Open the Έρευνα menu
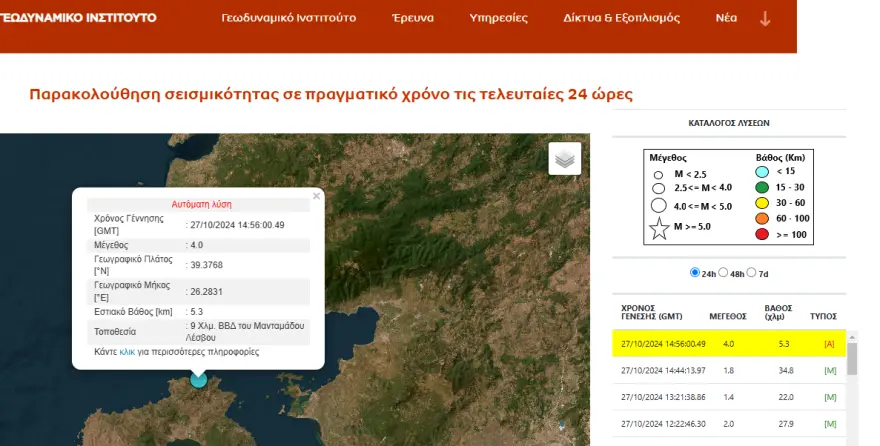Screen dimensions: 880x446 tap(412, 18)
